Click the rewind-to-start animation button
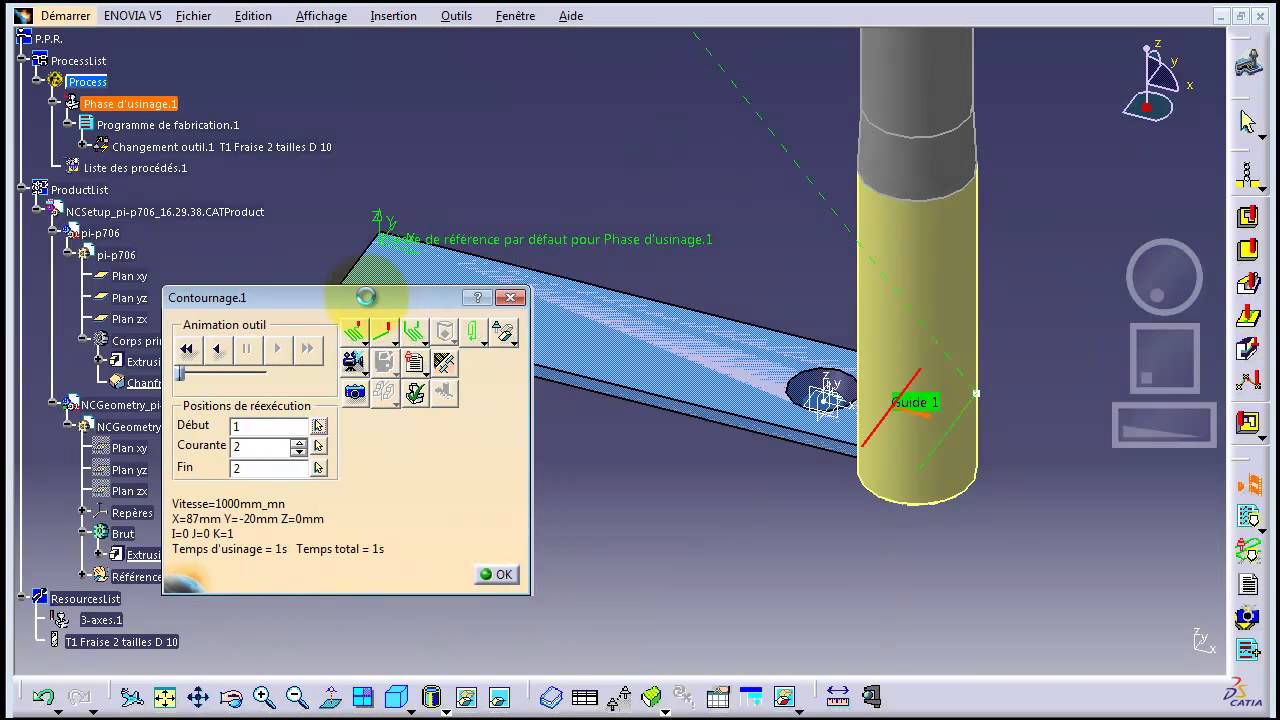Viewport: 1280px width, 720px height. click(x=187, y=349)
